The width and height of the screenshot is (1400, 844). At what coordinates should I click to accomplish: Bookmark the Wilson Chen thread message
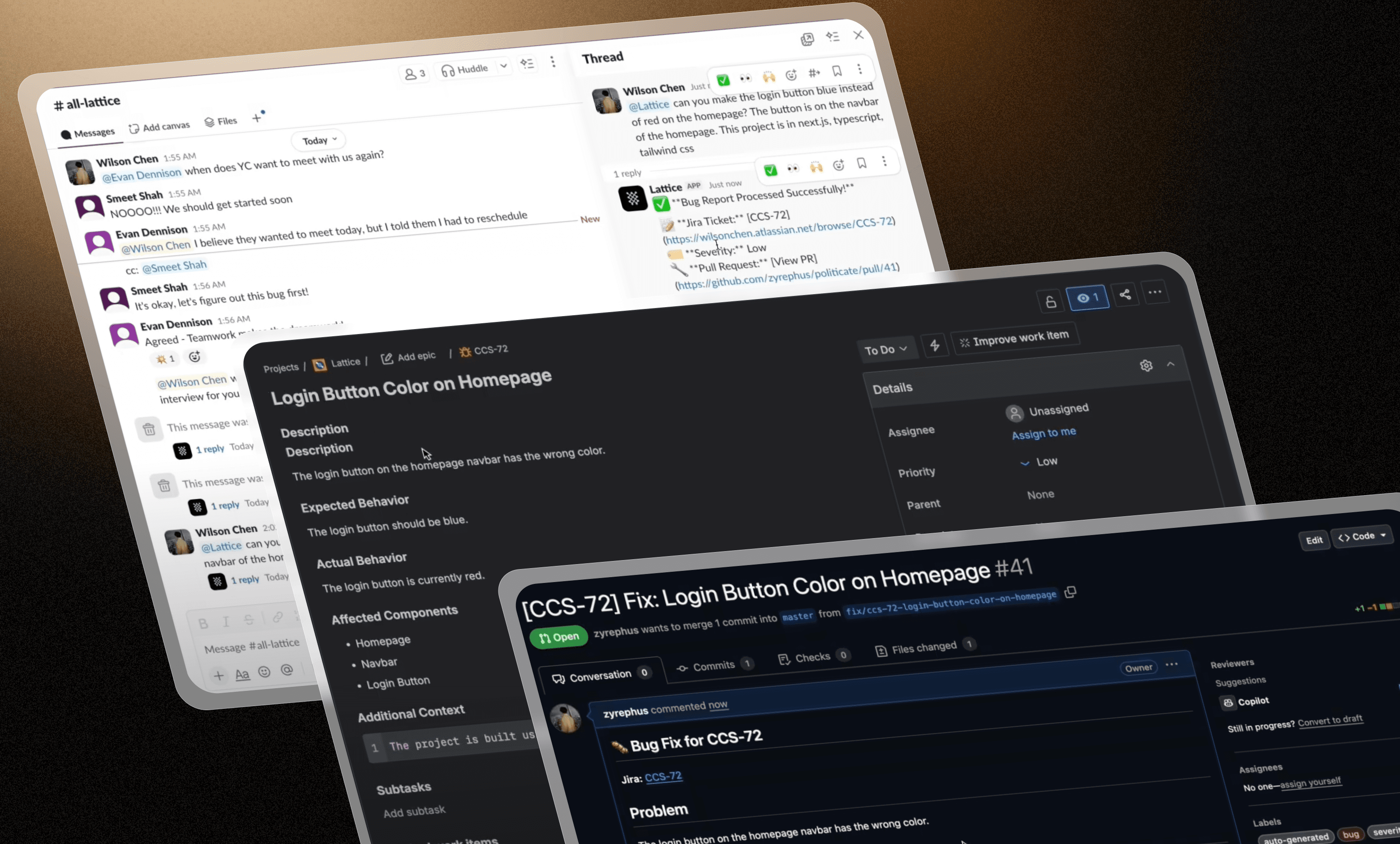[x=836, y=71]
